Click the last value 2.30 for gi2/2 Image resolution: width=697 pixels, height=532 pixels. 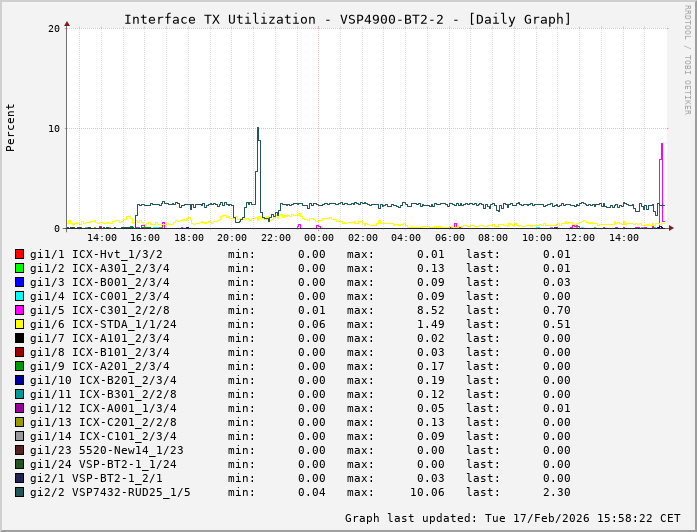tap(557, 492)
